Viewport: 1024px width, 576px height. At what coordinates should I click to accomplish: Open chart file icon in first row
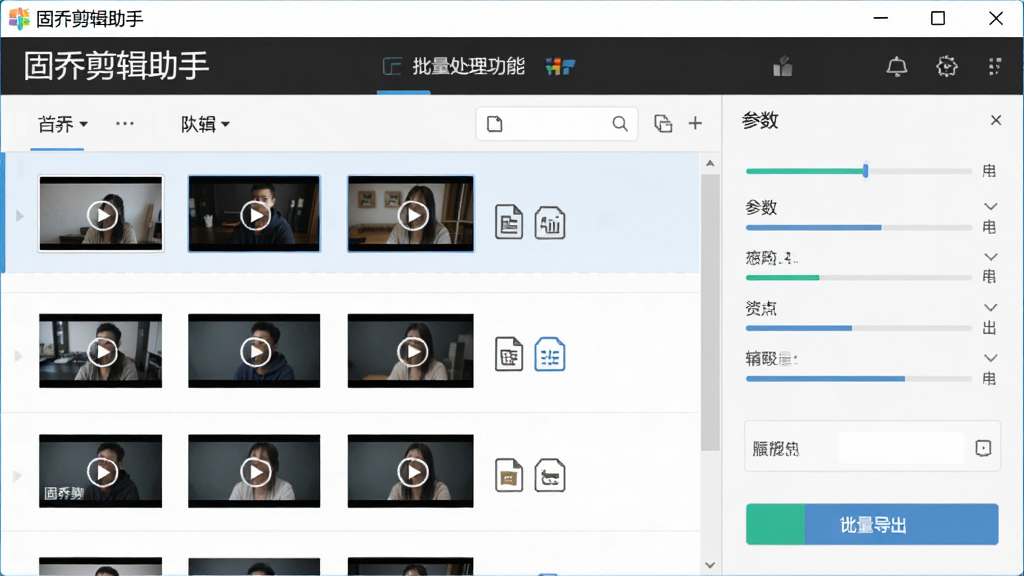pos(550,222)
